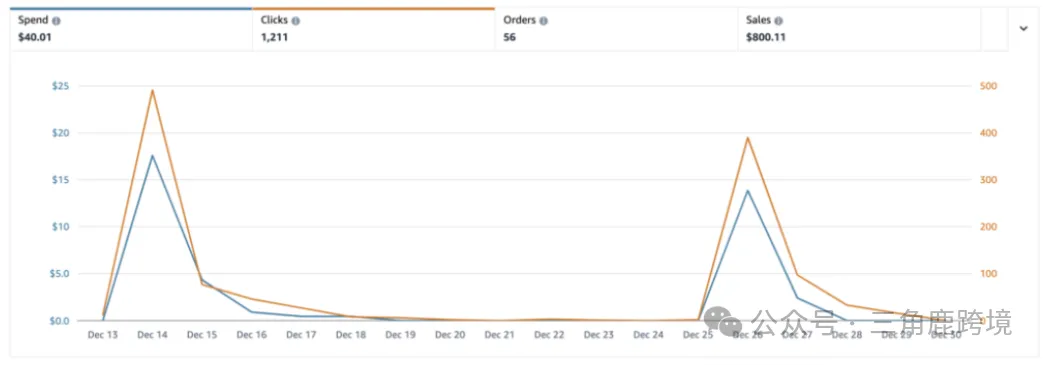1046x365 pixels.
Task: Click the Dec 25 date label
Action: [x=698, y=335]
